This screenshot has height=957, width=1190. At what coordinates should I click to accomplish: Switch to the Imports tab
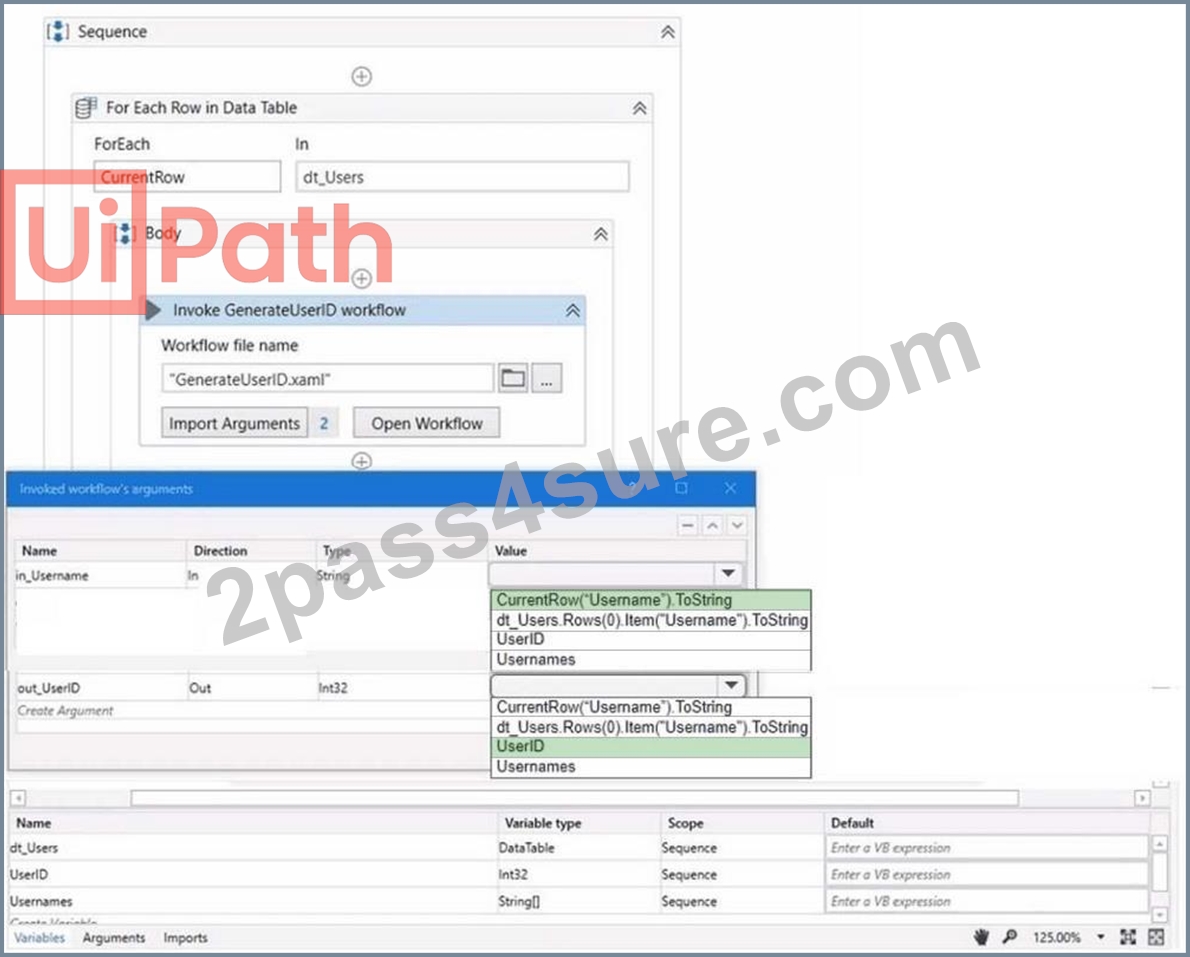pos(185,937)
